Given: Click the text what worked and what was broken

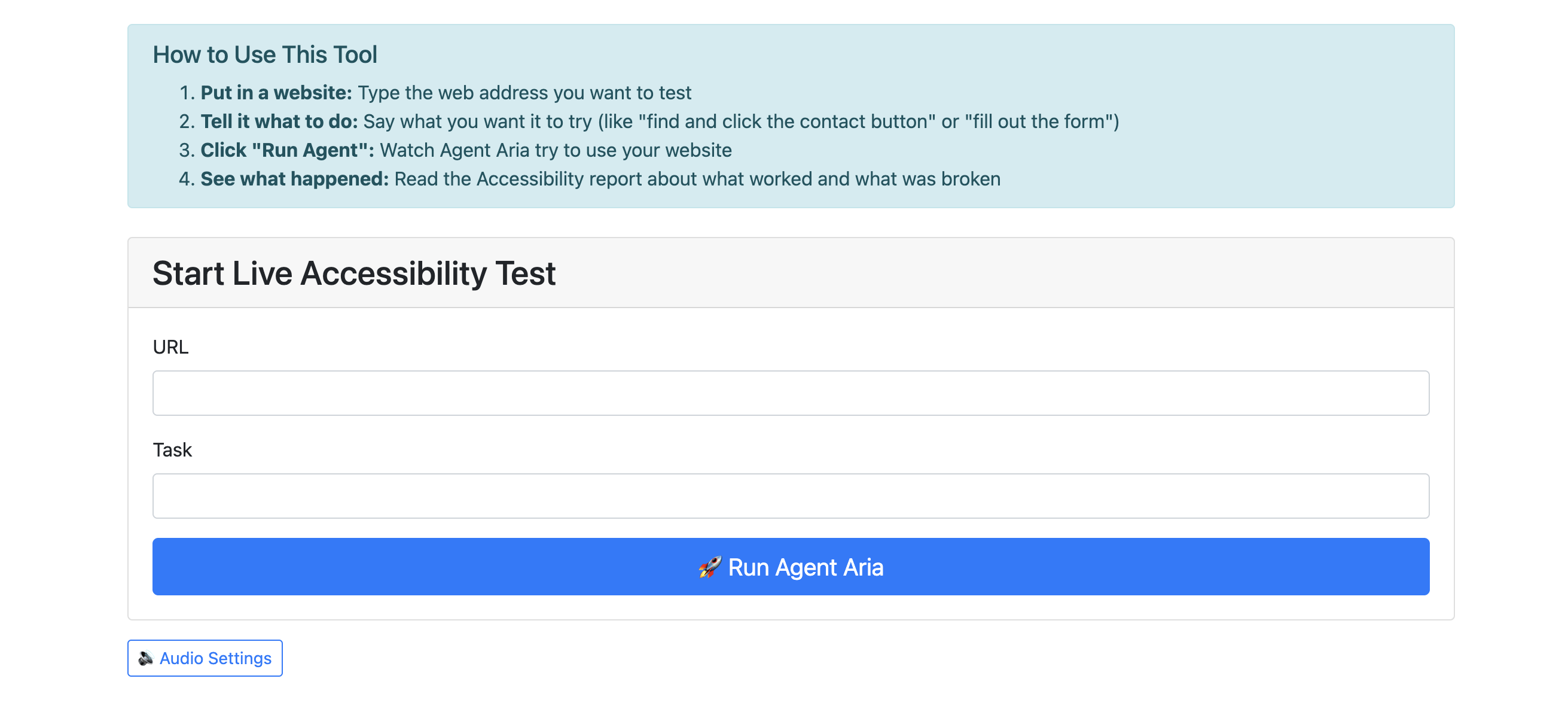Looking at the screenshot, I should coord(848,178).
